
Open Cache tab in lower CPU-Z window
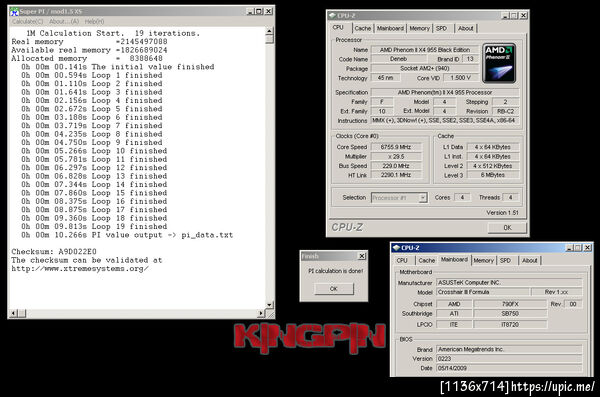[x=426, y=260]
